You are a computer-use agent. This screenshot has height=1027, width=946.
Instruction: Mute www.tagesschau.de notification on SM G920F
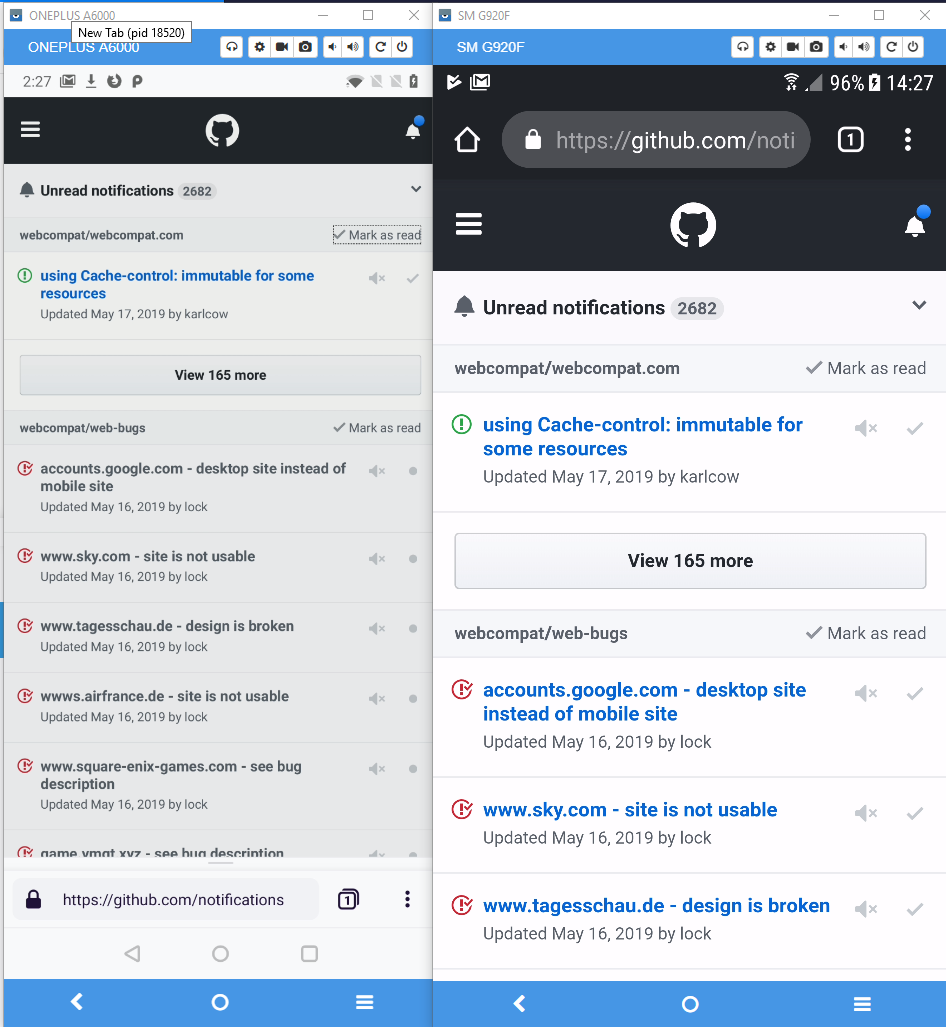[x=865, y=909]
